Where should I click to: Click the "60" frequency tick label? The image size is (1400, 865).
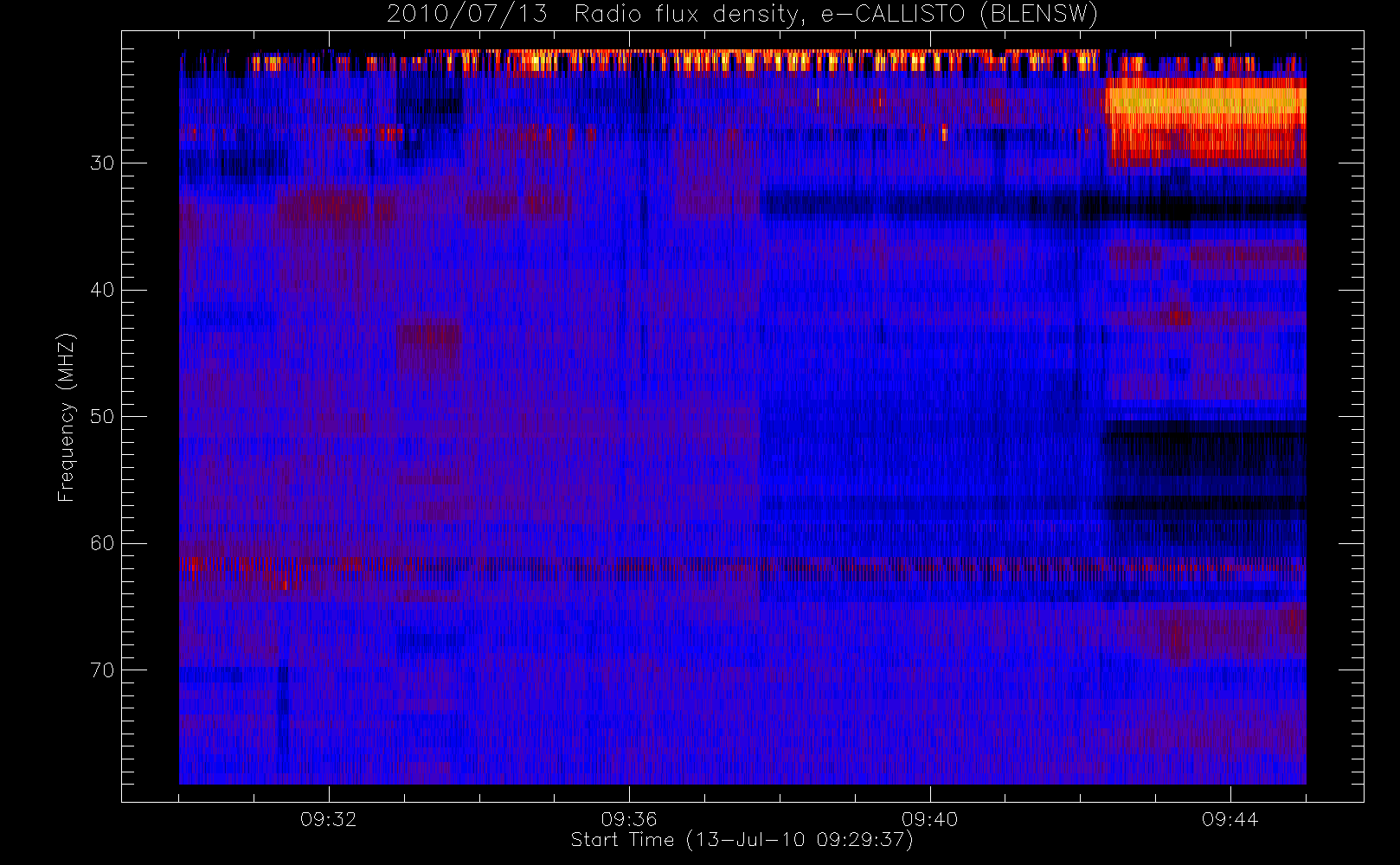pos(102,543)
